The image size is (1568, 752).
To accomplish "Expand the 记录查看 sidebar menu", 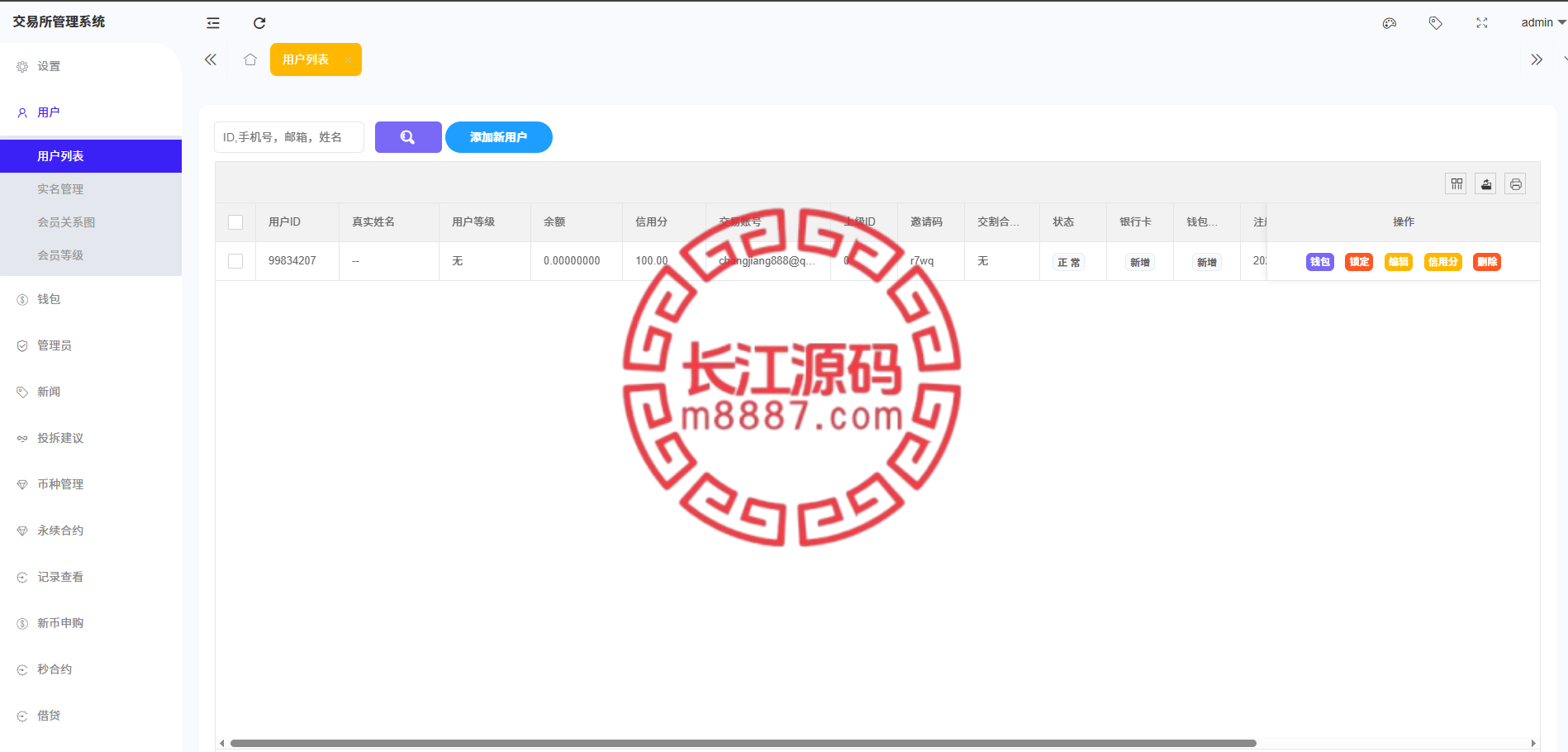I will tap(91, 577).
